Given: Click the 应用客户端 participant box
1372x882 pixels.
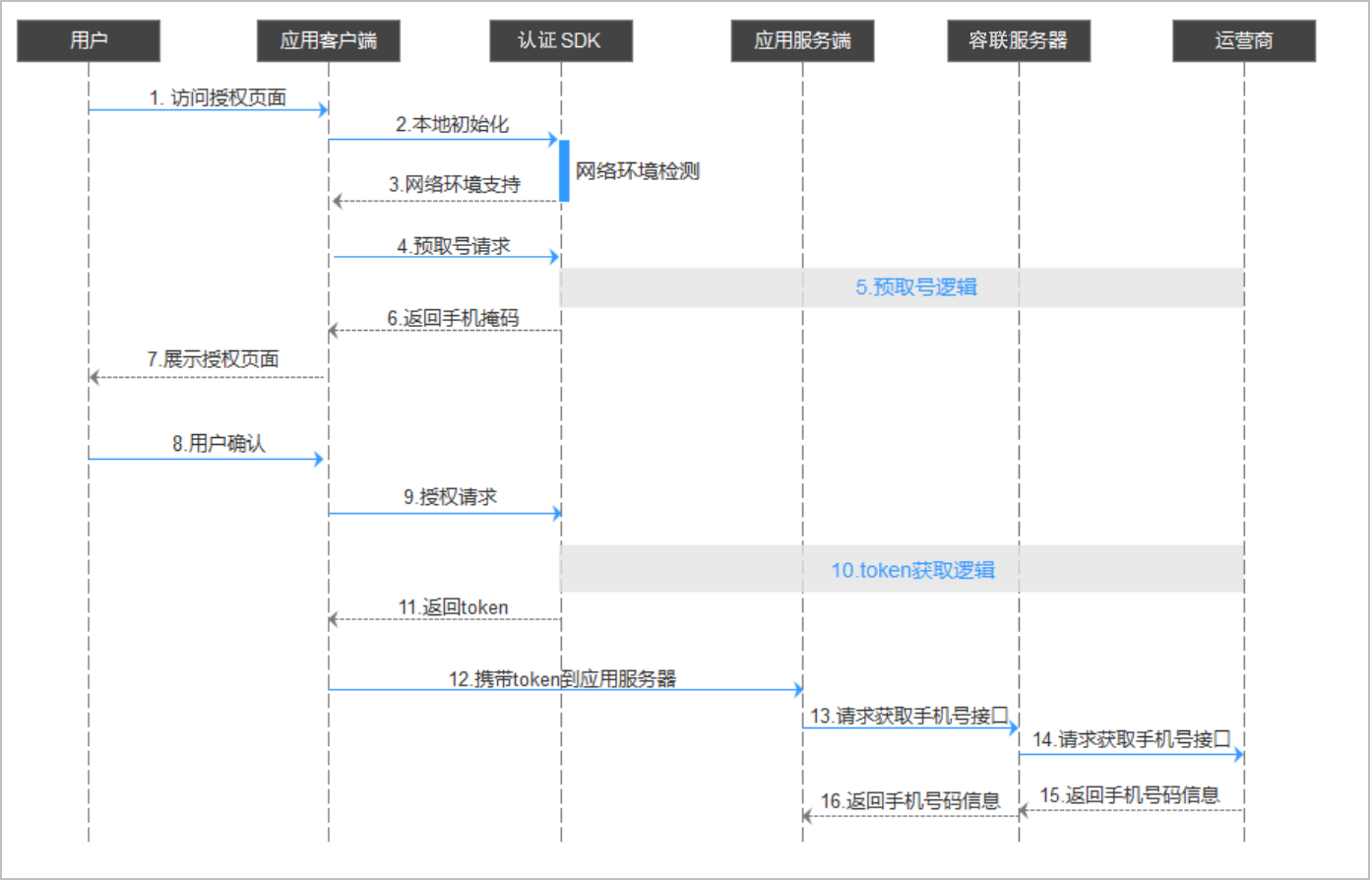Looking at the screenshot, I should (329, 41).
